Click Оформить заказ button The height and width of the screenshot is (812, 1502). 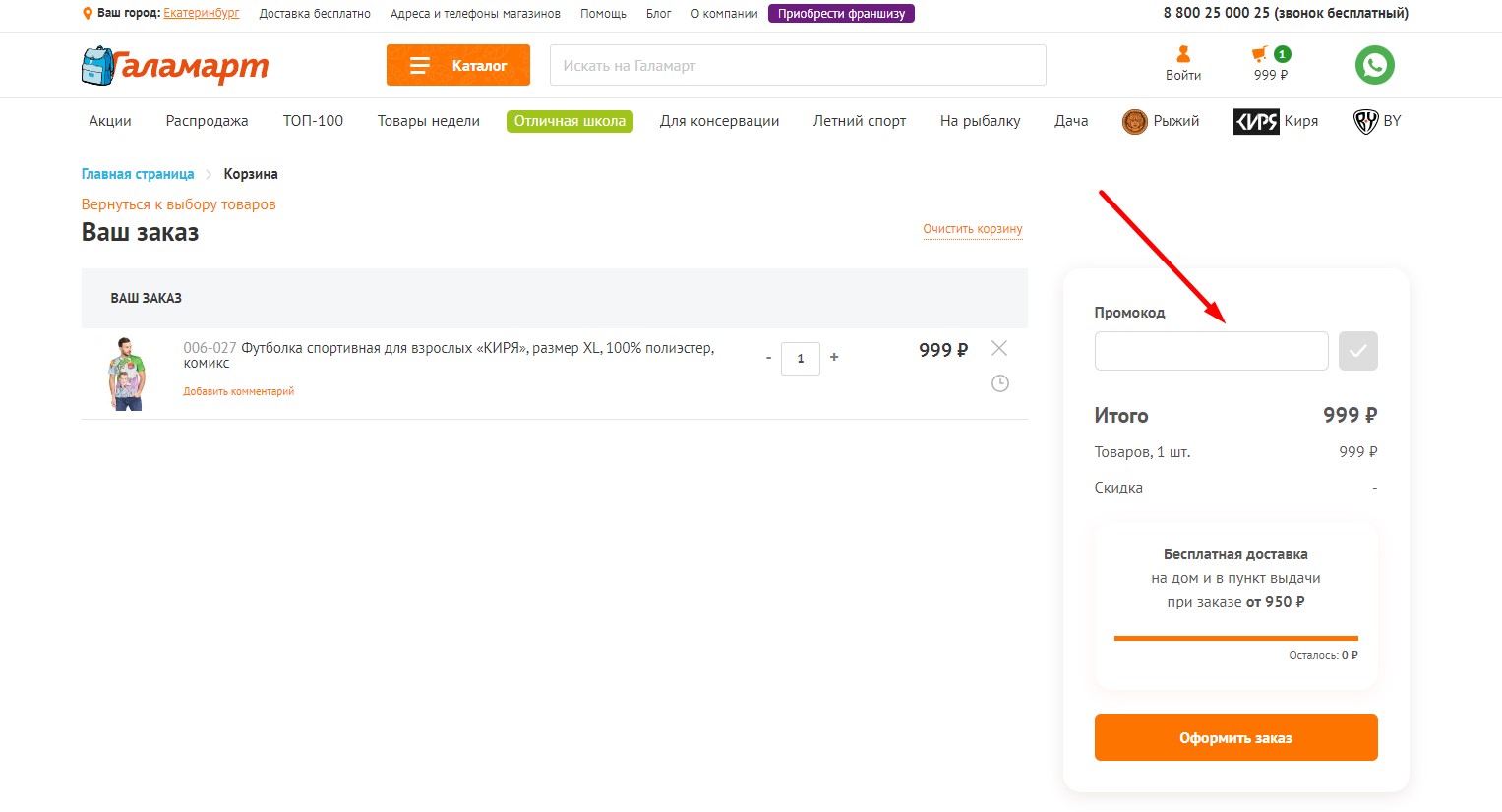pos(1236,737)
